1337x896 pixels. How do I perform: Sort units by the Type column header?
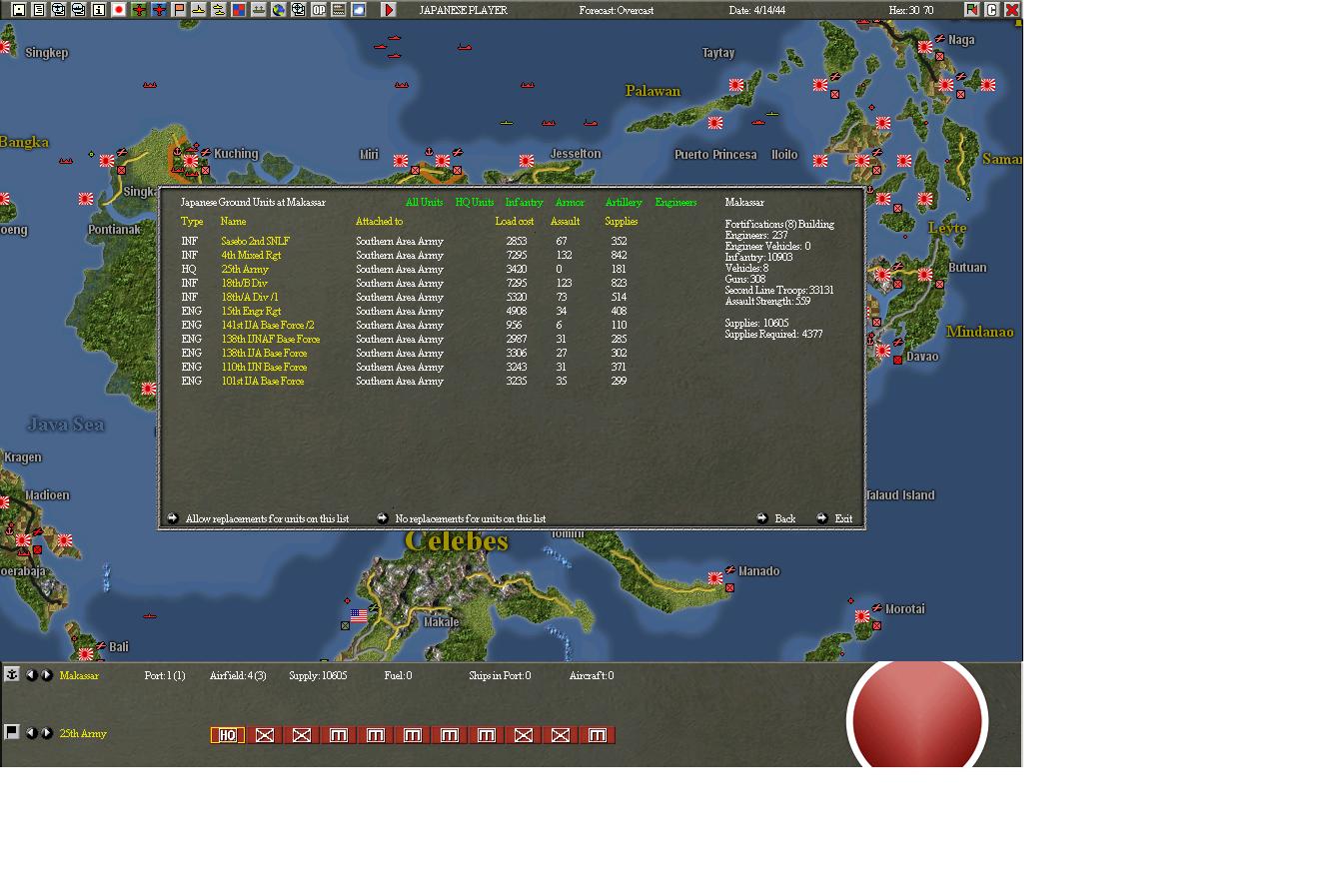(192, 222)
